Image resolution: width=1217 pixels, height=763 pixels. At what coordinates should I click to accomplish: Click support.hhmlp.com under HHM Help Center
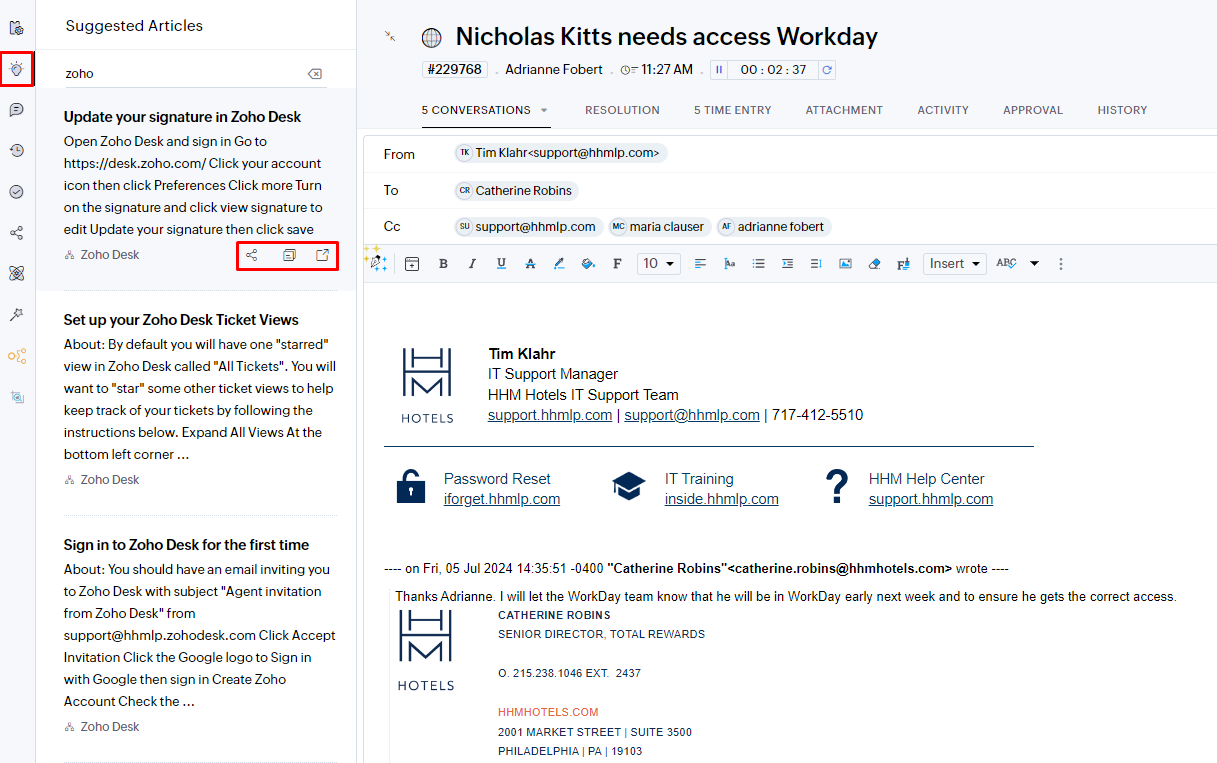931,499
